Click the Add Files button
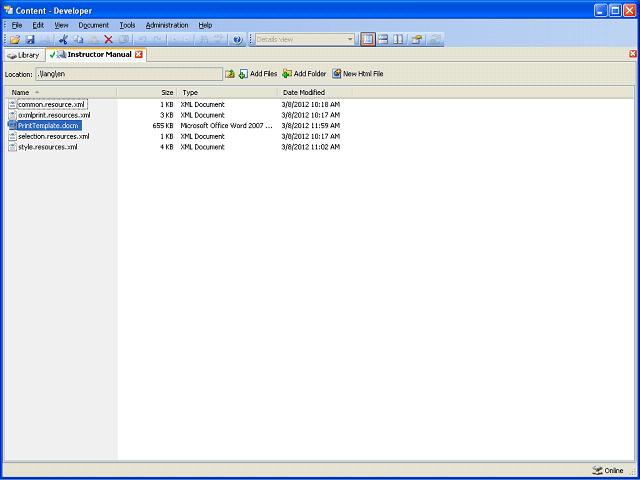This screenshot has height=480, width=640. coord(258,74)
